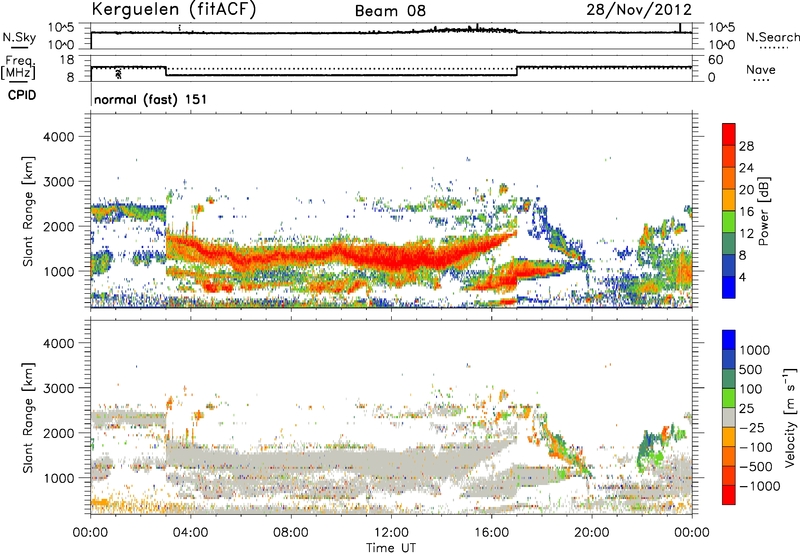Click the 'Nave' legend label

[761, 69]
